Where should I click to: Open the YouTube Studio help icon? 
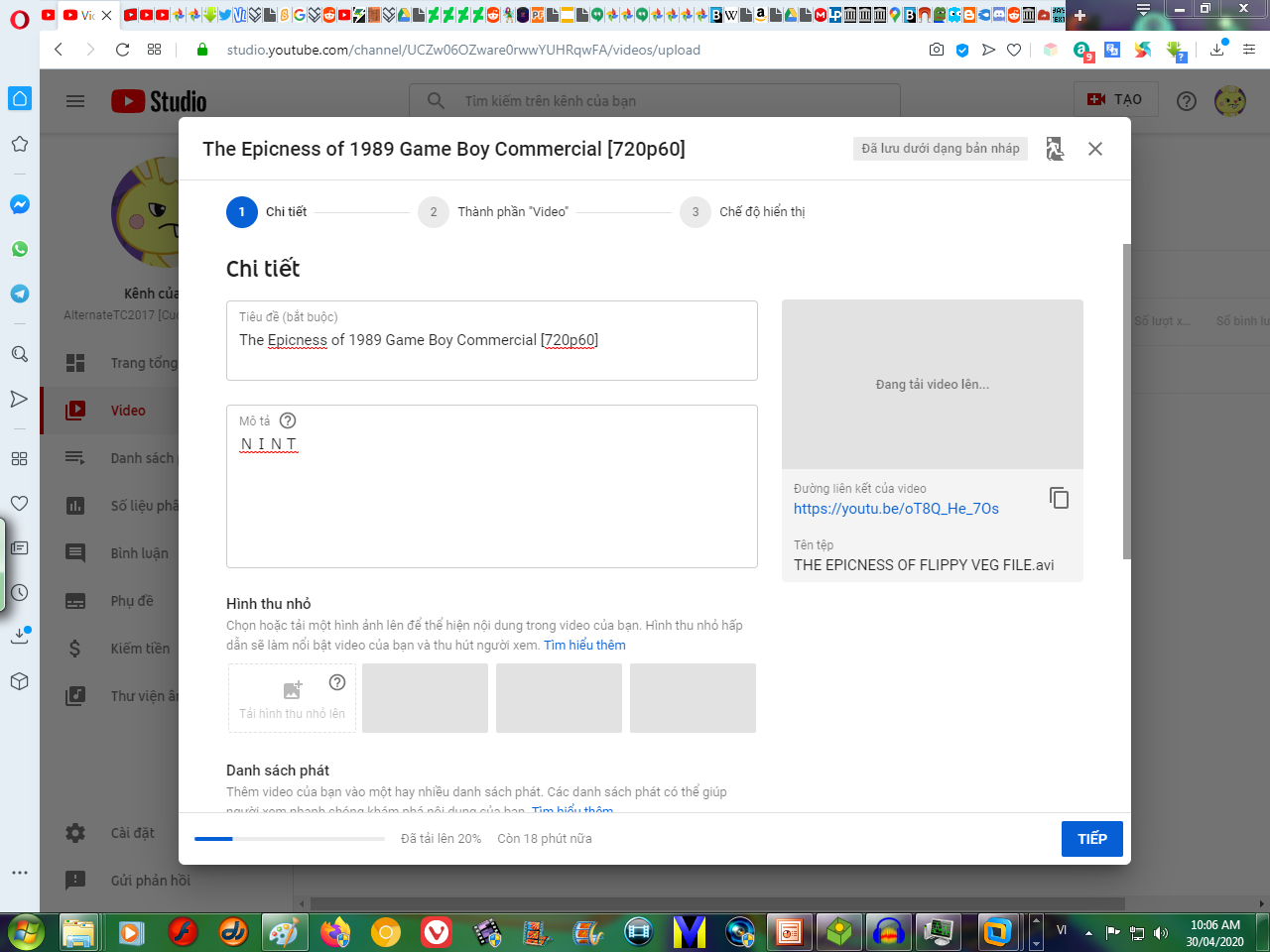(1186, 100)
